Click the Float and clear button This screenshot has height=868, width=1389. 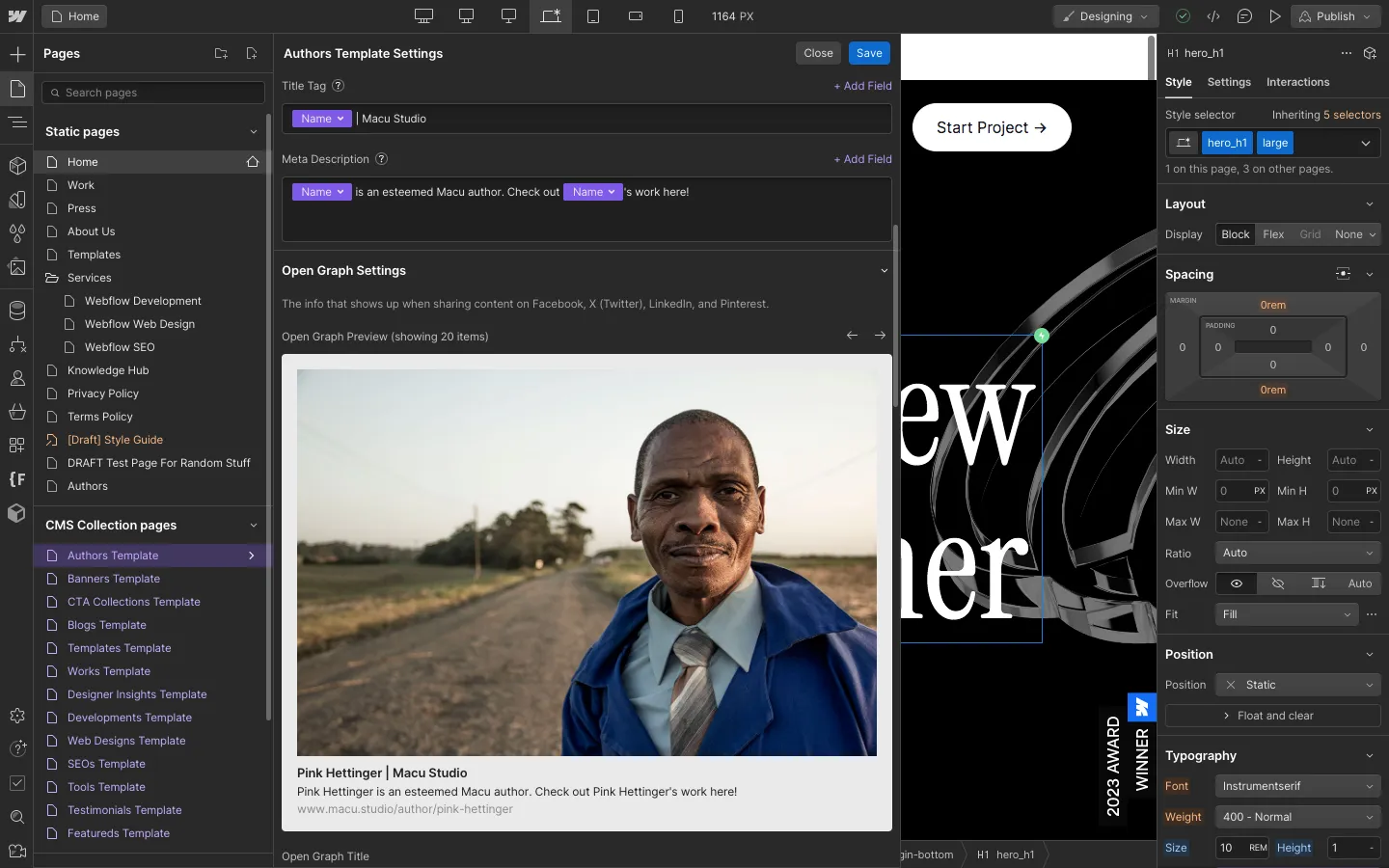1273,716
